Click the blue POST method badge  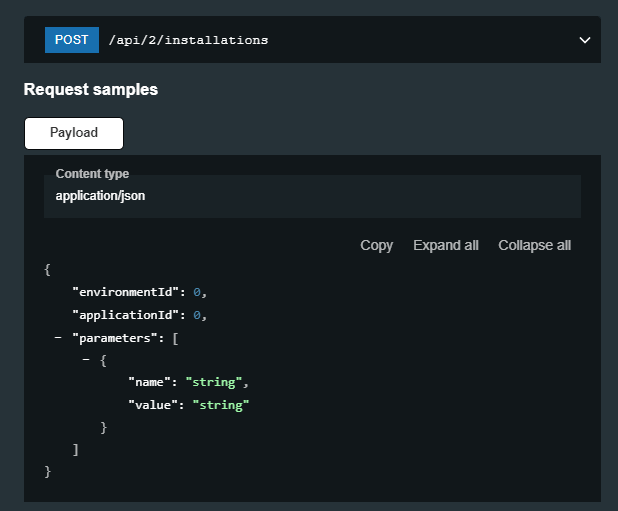tap(71, 40)
